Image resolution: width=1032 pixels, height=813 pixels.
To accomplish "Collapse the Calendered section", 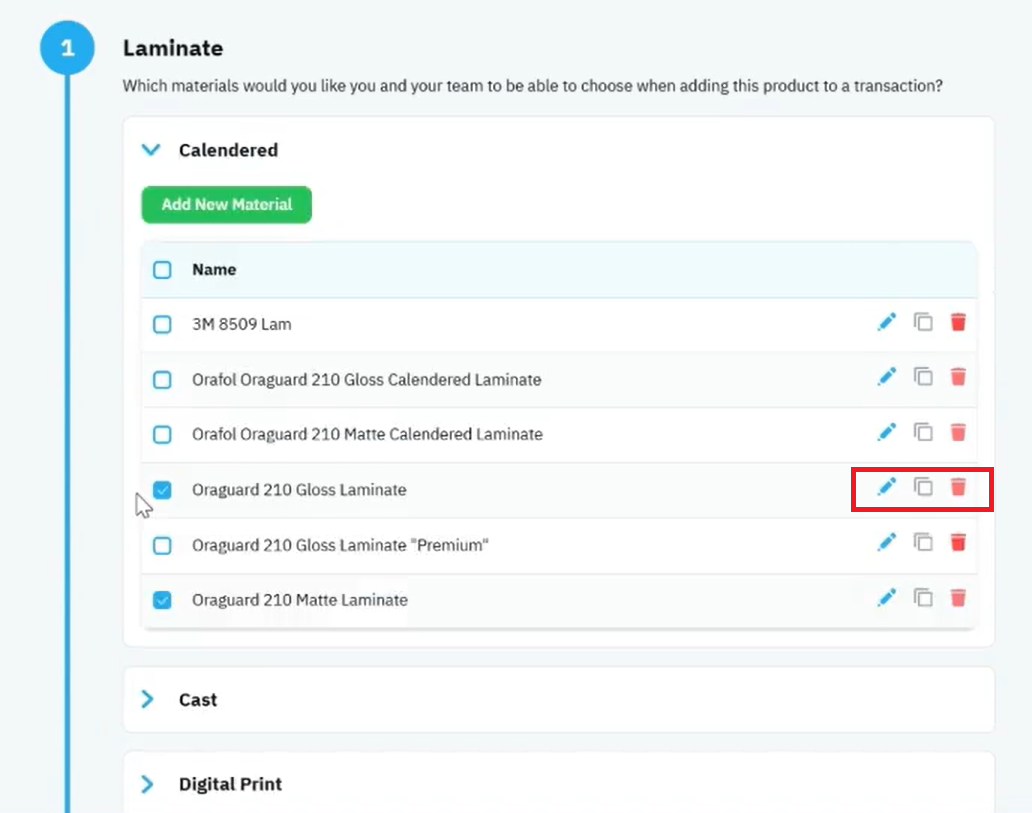I will pyautogui.click(x=151, y=150).
